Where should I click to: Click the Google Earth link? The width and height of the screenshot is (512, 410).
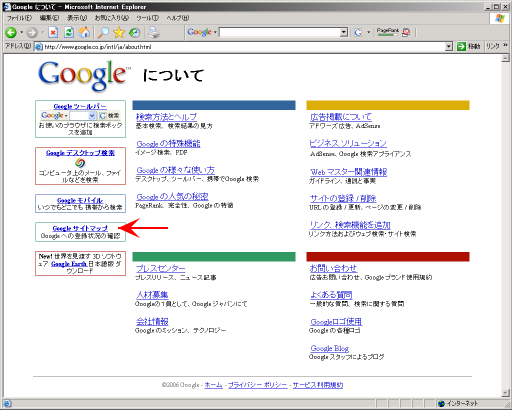tap(69, 264)
